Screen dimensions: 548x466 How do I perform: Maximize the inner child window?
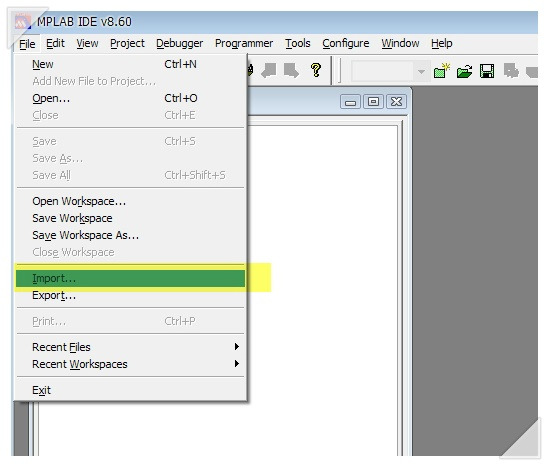point(373,102)
